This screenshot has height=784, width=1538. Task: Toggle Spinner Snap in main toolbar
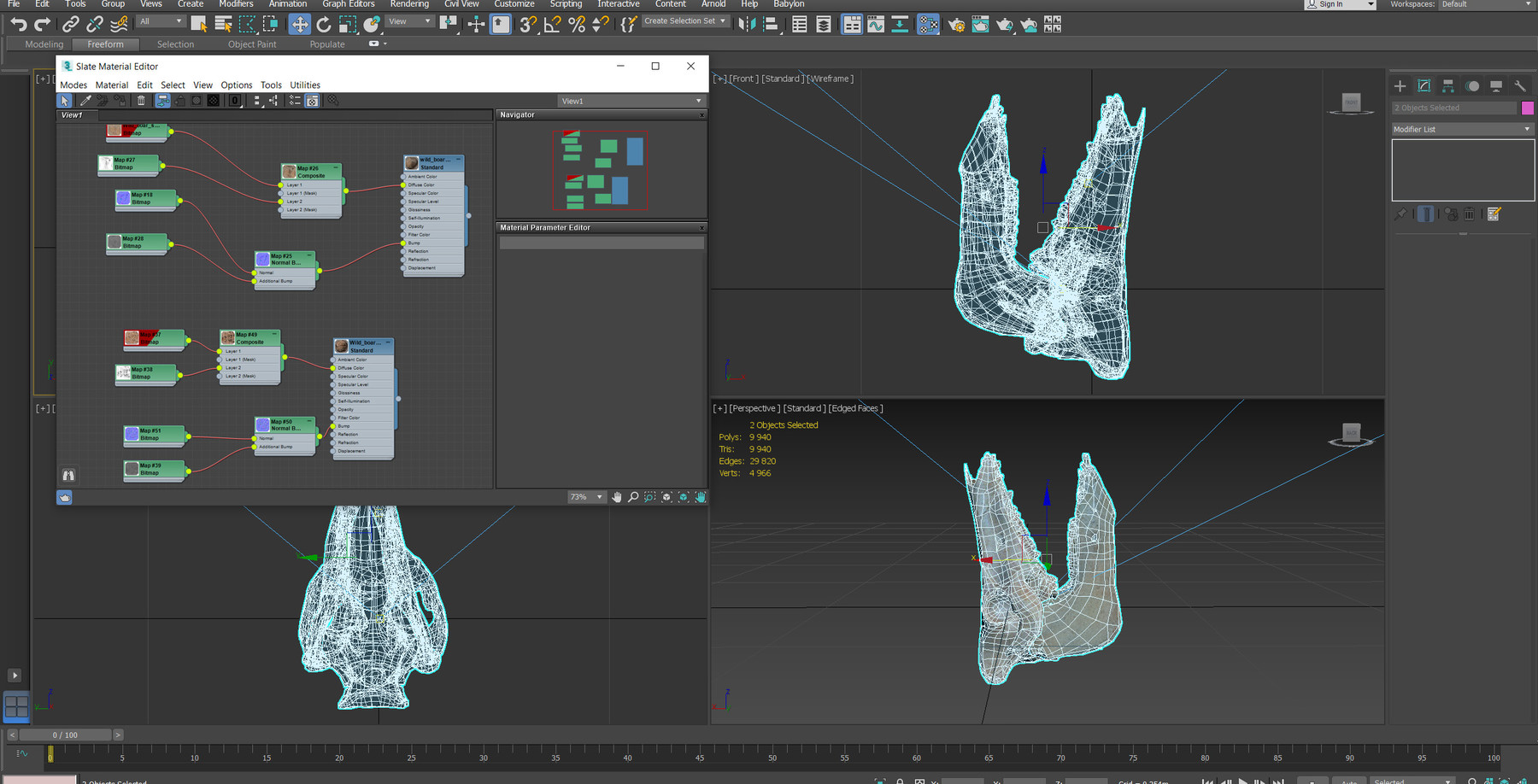tap(601, 25)
